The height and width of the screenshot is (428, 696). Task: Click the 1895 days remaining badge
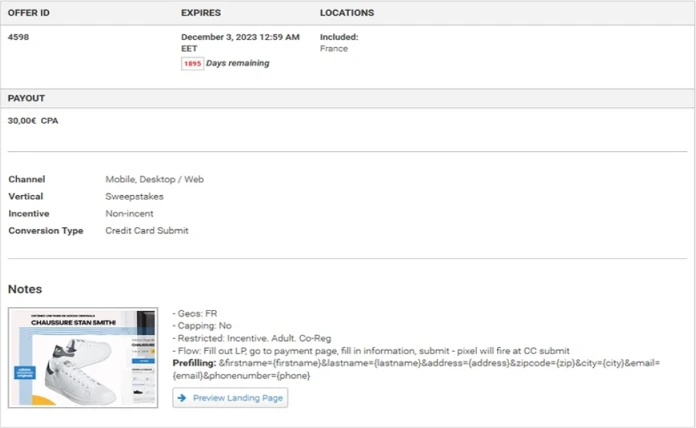click(192, 63)
